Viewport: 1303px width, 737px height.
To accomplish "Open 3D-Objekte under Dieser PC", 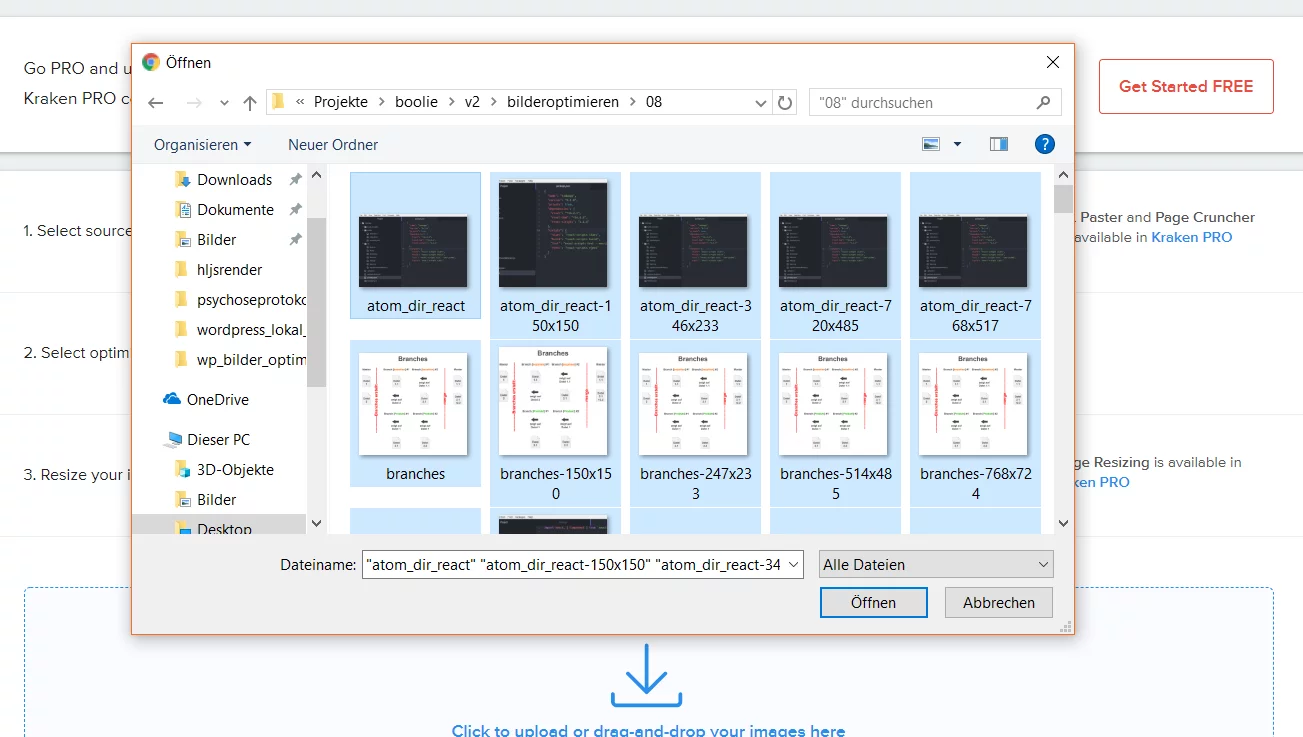I will pos(235,470).
